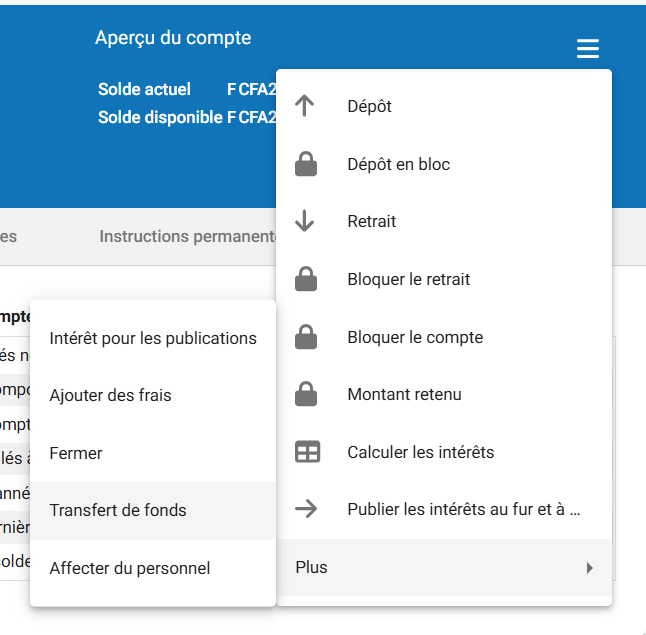Select Montant retenu menu item
The width and height of the screenshot is (646, 635).
[404, 394]
